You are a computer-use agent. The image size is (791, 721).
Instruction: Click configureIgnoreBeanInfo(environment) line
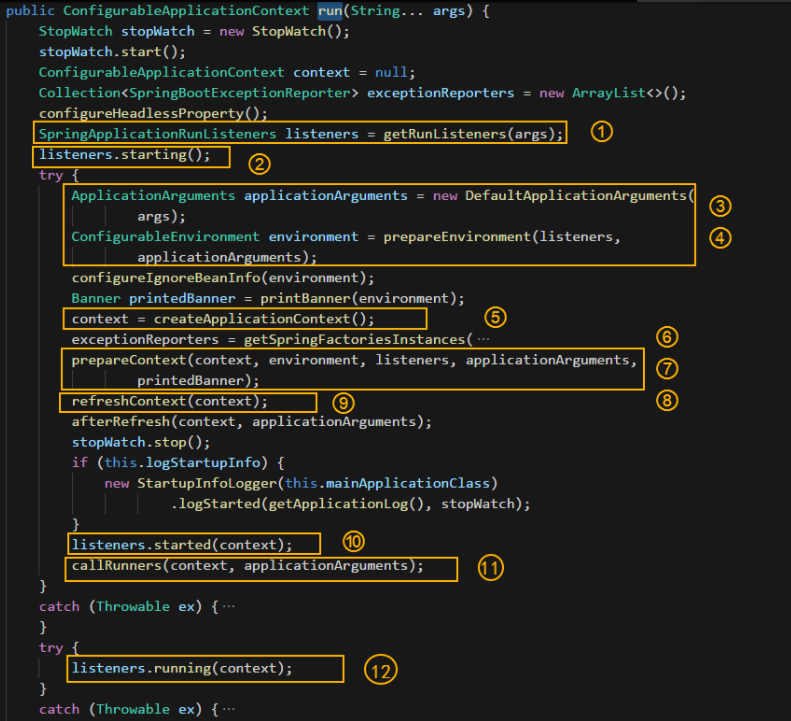(x=223, y=278)
